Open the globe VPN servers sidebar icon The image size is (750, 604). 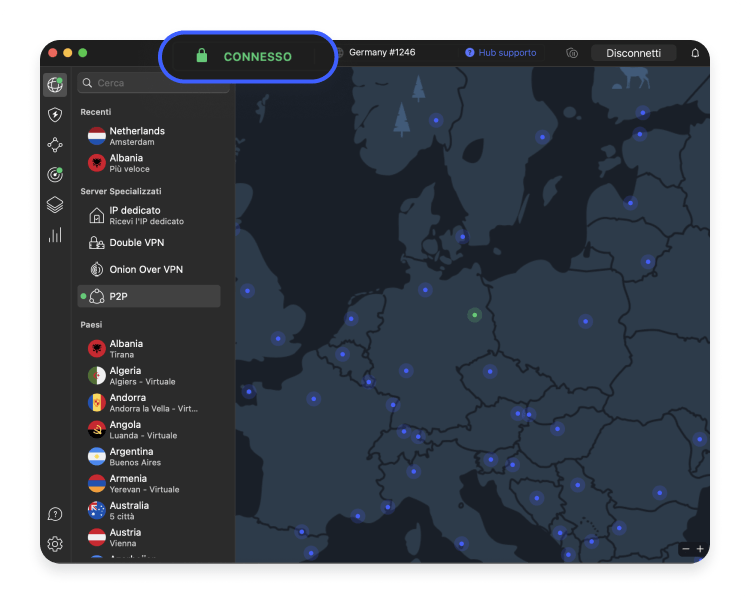click(55, 85)
